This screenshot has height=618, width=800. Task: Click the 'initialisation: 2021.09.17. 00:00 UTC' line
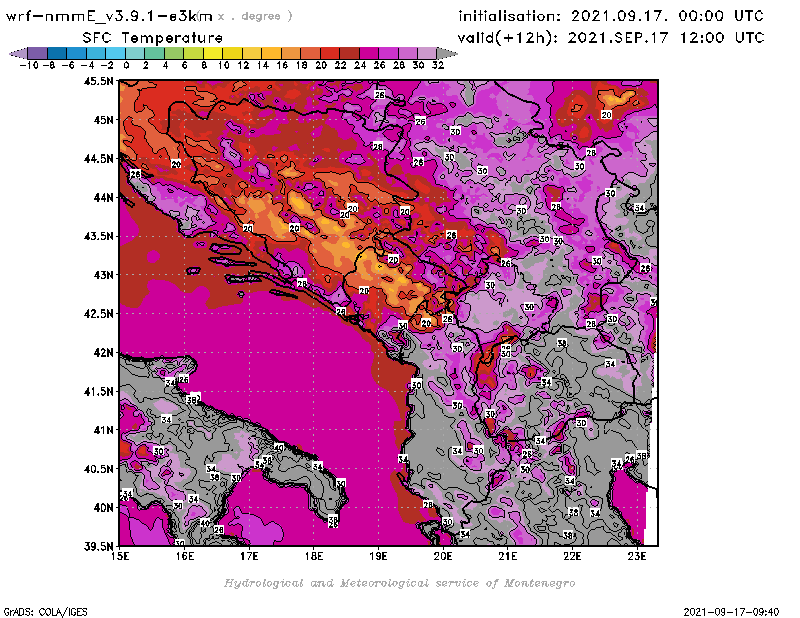point(611,16)
